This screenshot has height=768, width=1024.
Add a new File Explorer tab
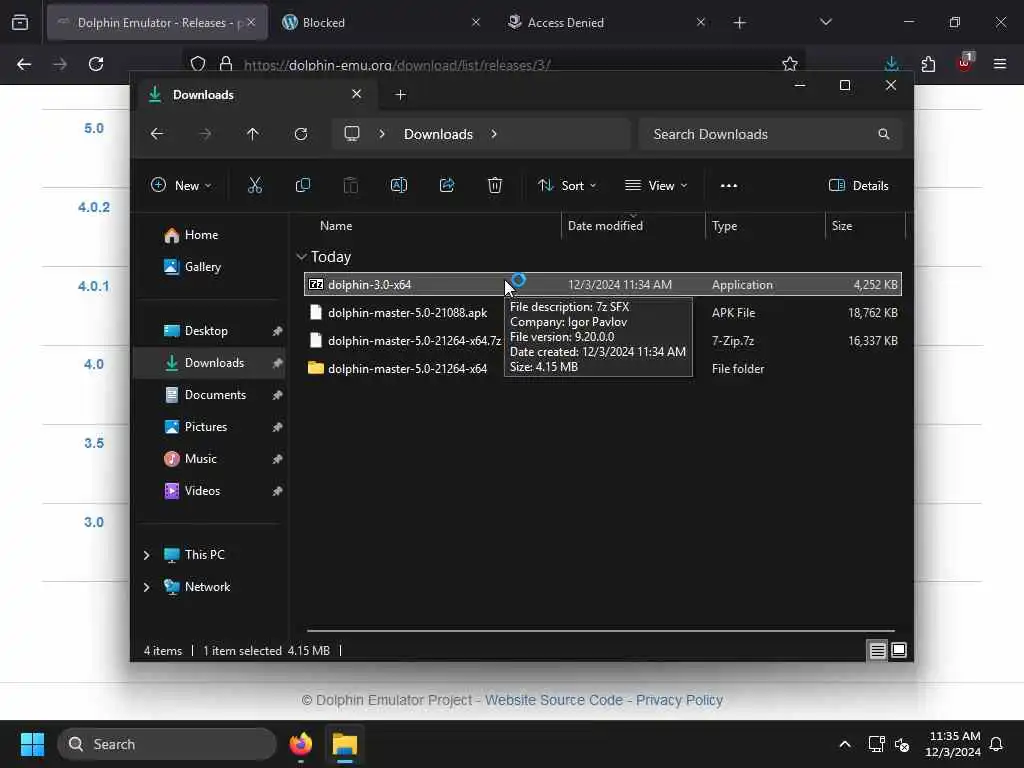click(x=400, y=95)
